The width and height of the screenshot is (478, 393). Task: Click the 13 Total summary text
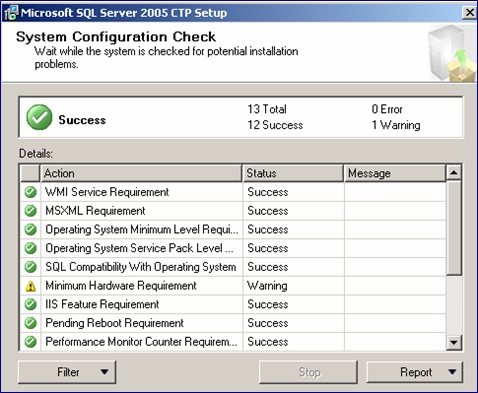[267, 109]
